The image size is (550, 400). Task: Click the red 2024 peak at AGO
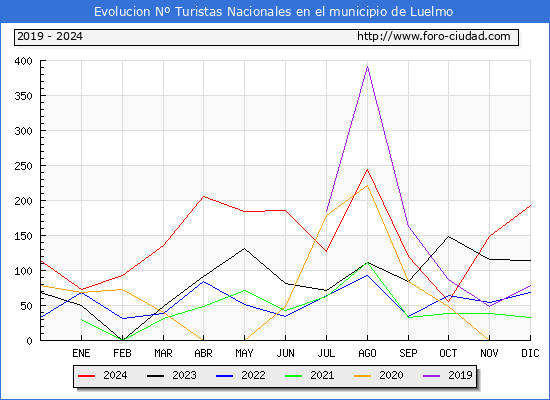367,170
